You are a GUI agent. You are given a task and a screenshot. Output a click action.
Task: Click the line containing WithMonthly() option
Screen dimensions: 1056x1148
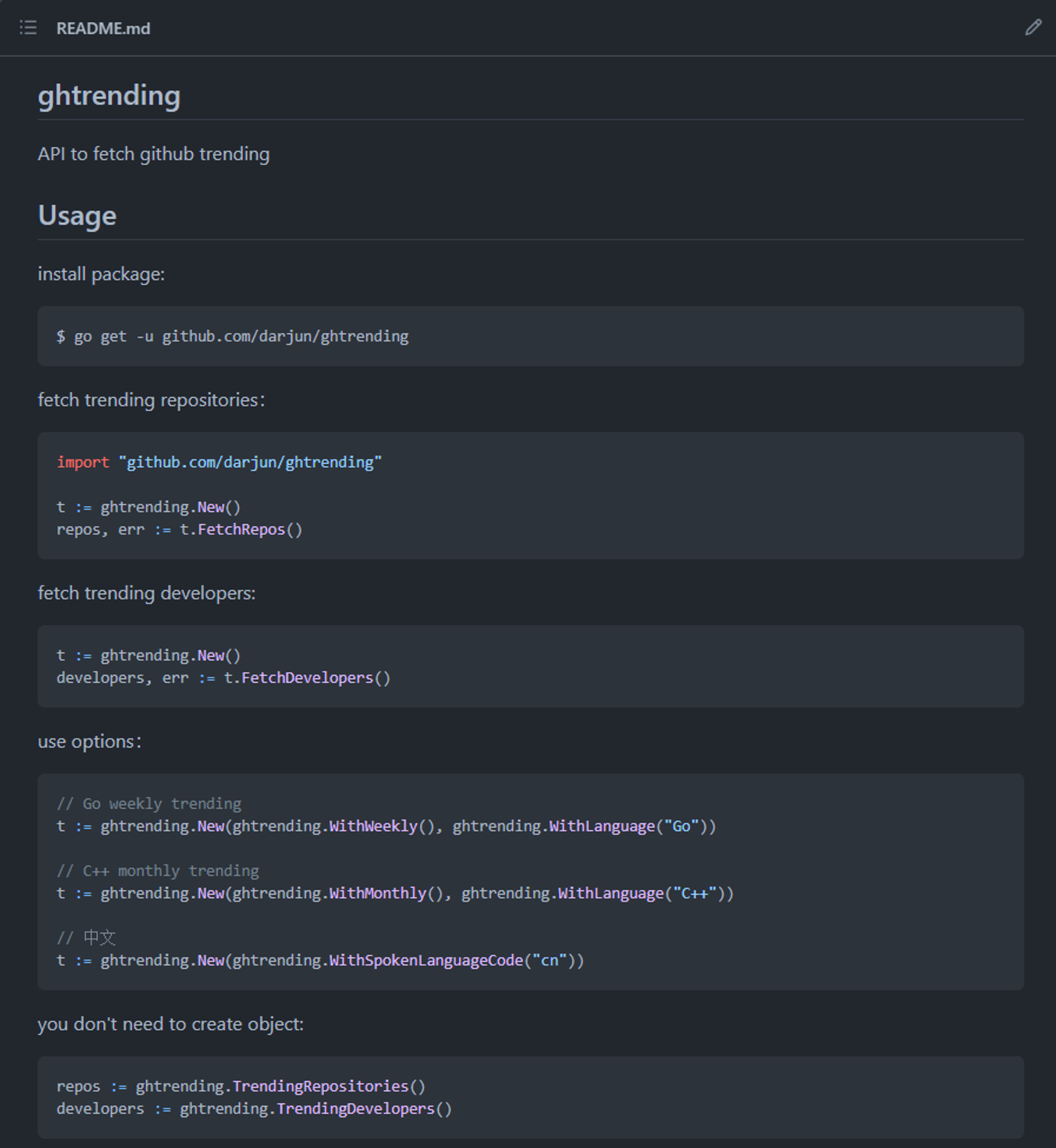pos(395,893)
